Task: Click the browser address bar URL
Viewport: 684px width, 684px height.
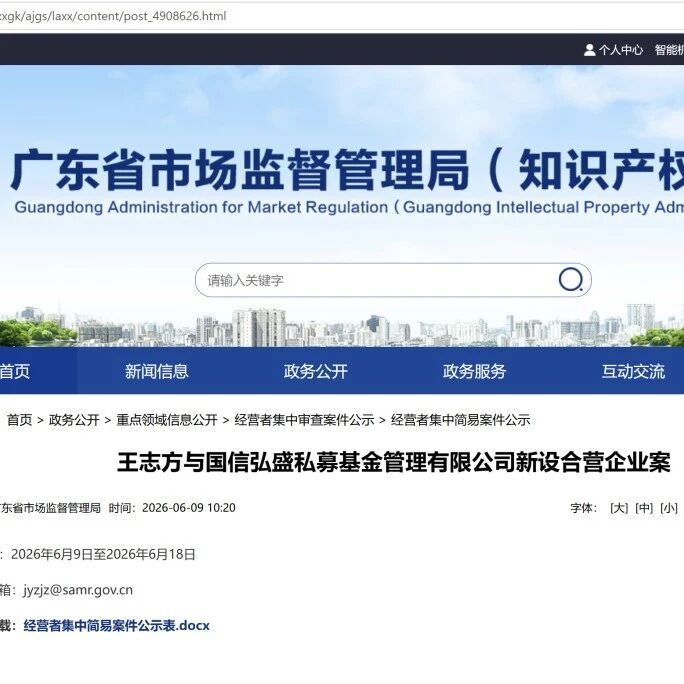Action: pos(113,16)
